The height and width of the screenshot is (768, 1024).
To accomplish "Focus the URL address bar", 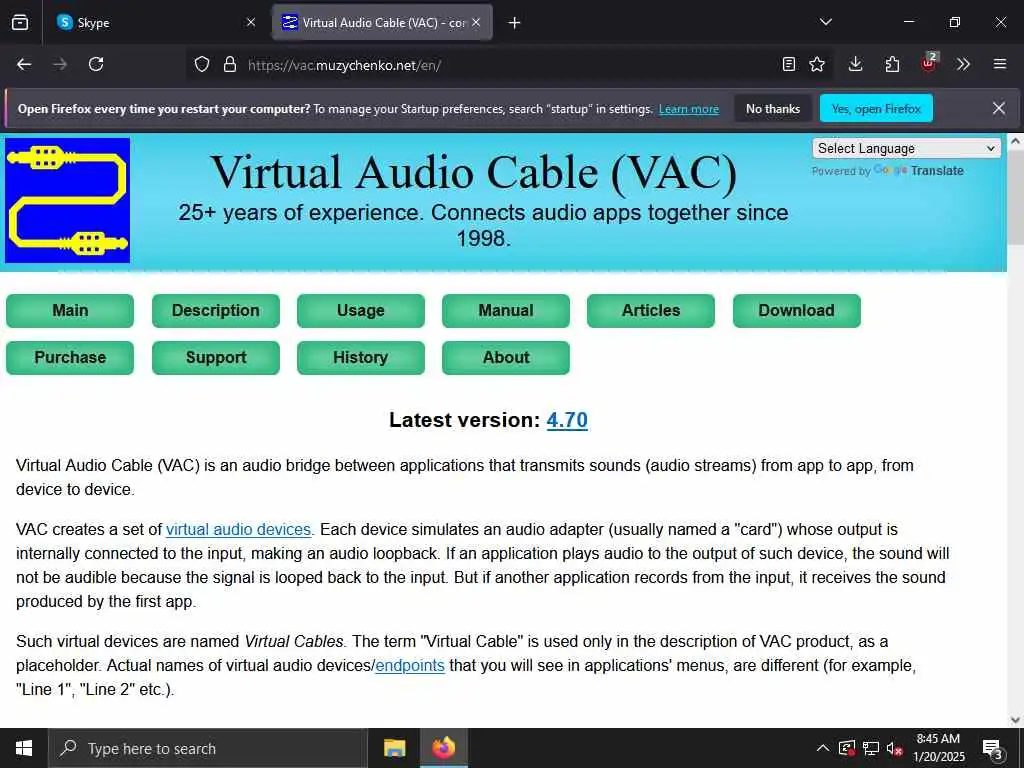I will click(509, 65).
